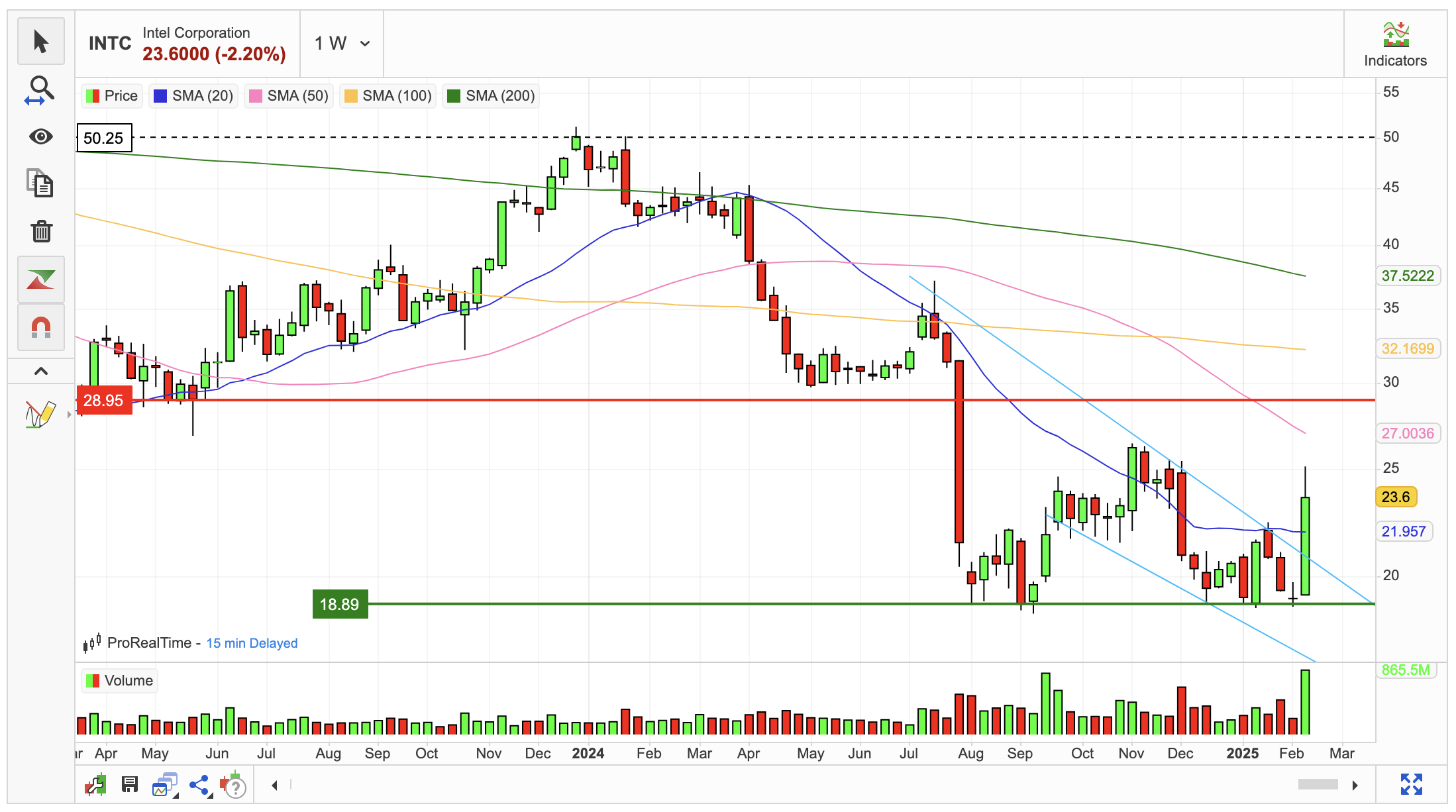Expand chart to fullscreen with arrows icon

pos(1412,784)
